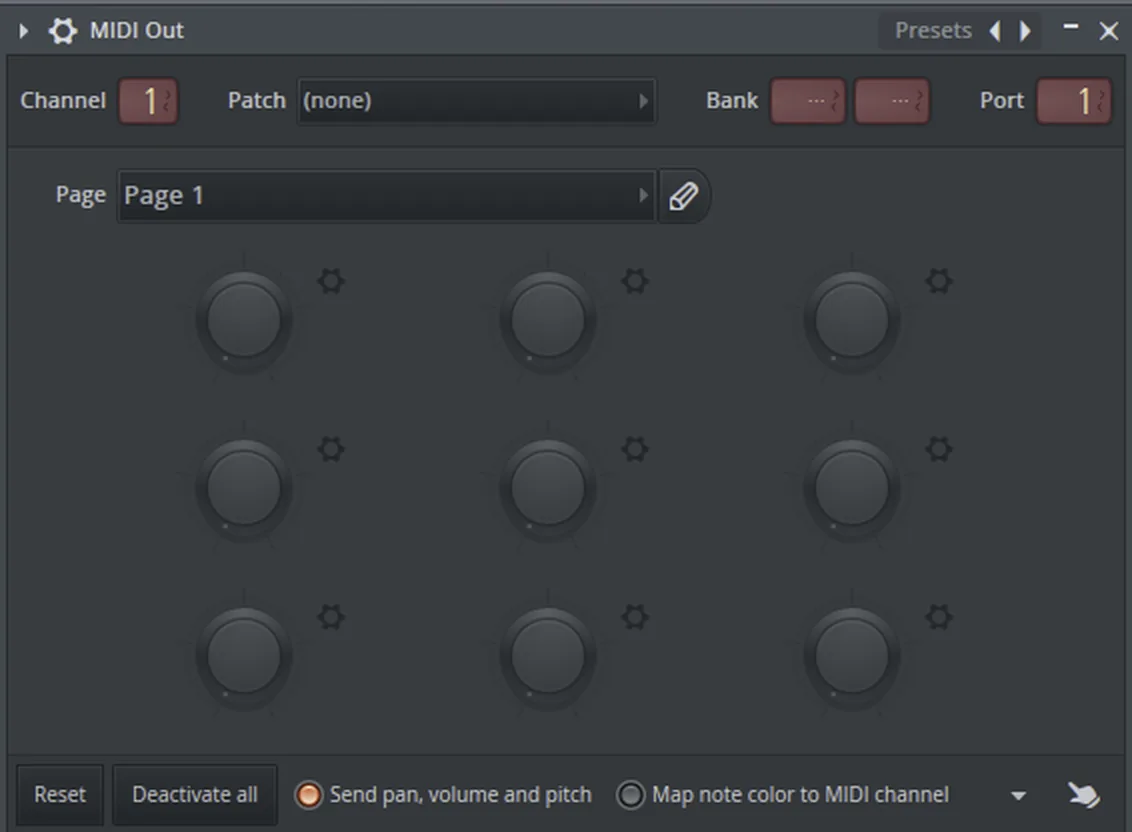This screenshot has width=1132, height=832.
Task: Open plugin options gear next to MIDI Out
Action: click(x=63, y=31)
